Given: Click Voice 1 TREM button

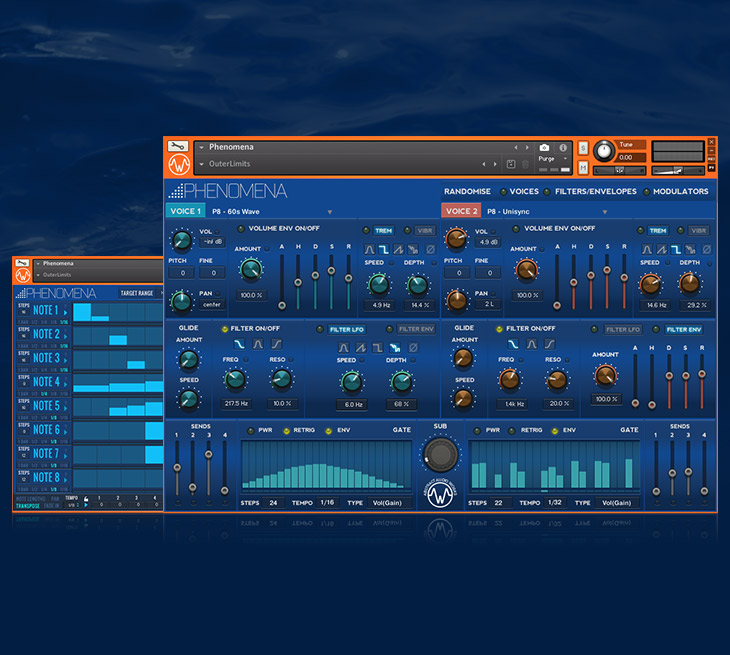Looking at the screenshot, I should (384, 230).
